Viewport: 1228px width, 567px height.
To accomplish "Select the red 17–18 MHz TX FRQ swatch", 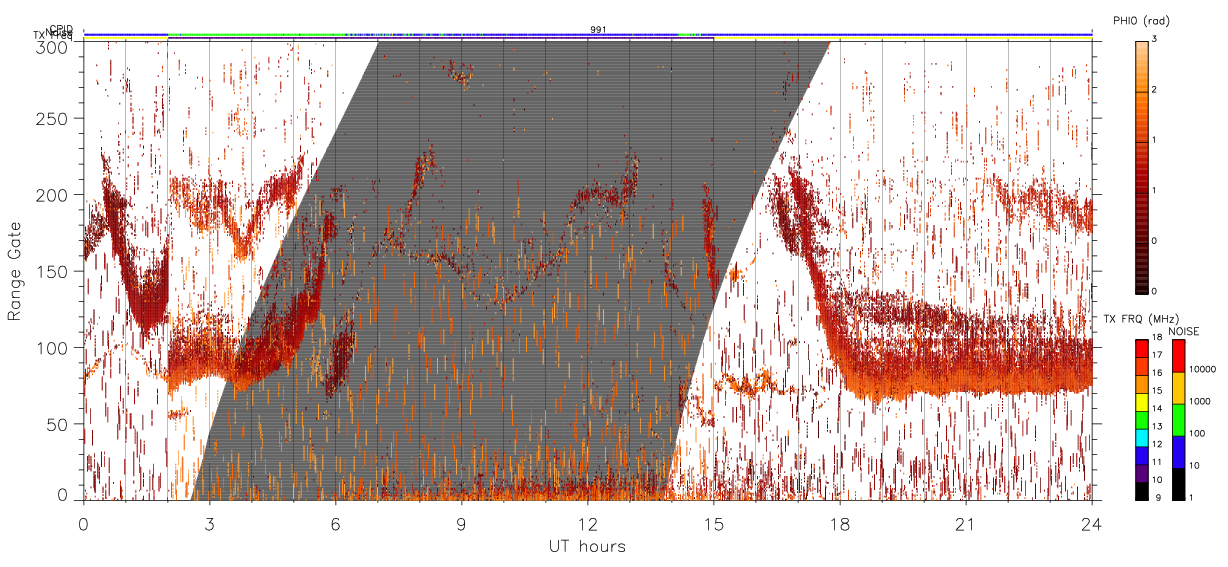I will 1142,349.
